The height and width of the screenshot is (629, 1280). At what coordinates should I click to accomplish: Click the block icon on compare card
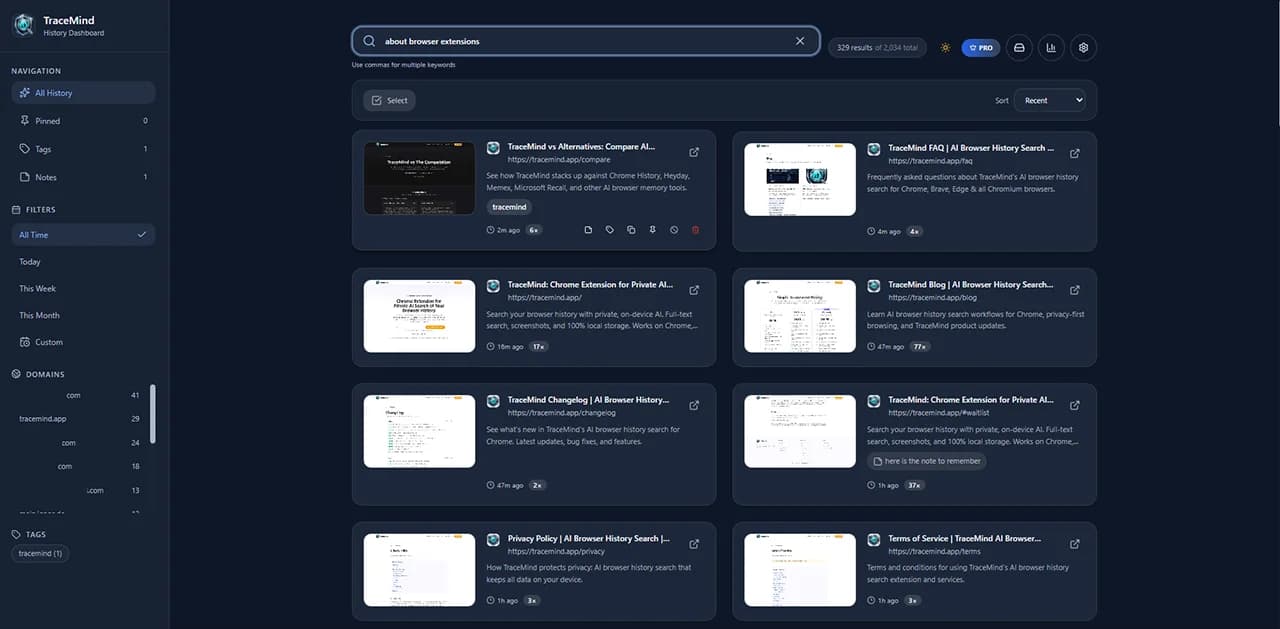674,230
